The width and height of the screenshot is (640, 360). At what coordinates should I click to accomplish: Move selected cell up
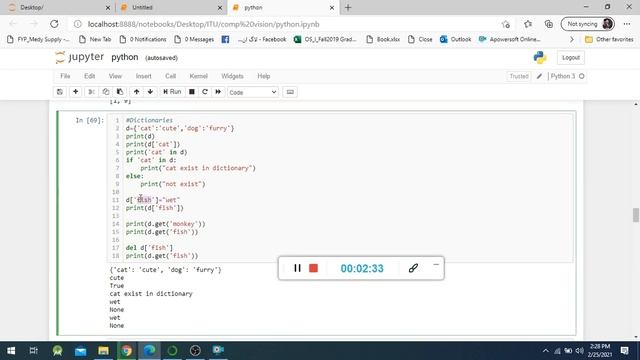(136, 92)
